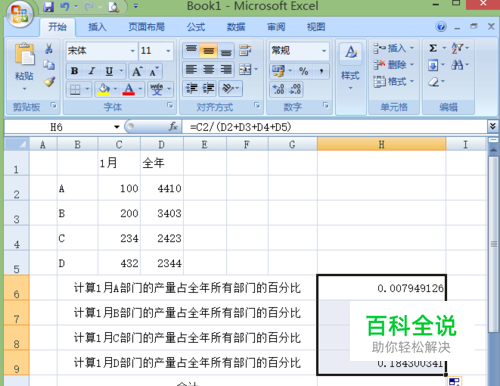
Task: Copy selection with the copy icon
Action: click(x=49, y=65)
